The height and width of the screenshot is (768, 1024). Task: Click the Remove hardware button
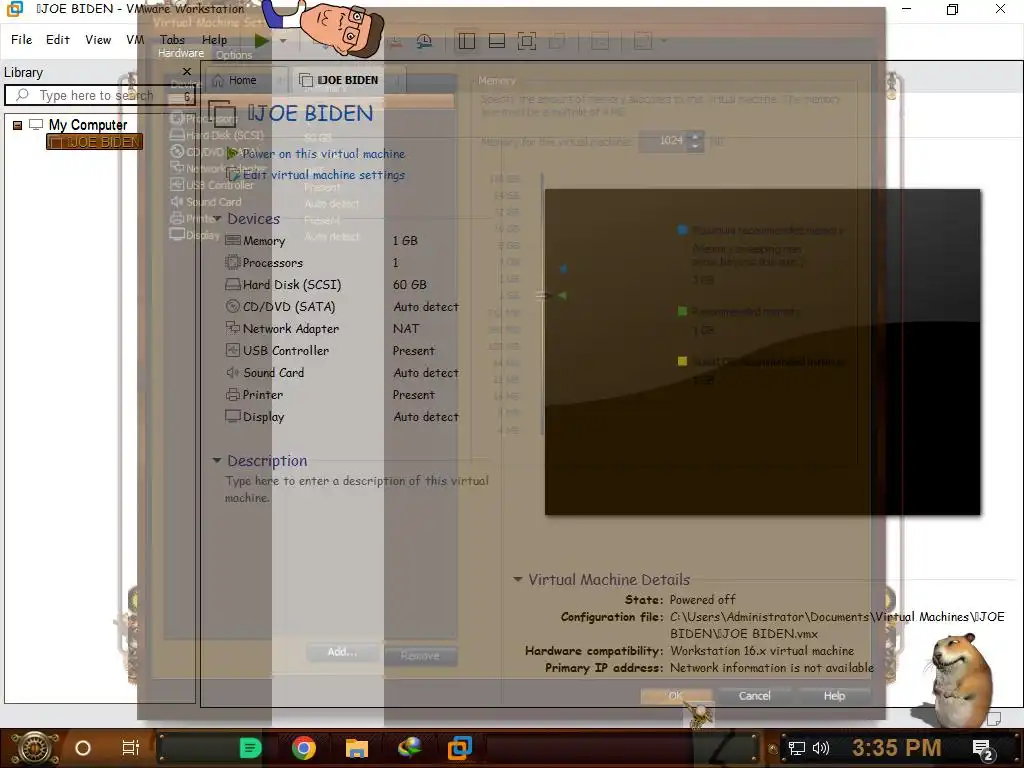tap(420, 656)
